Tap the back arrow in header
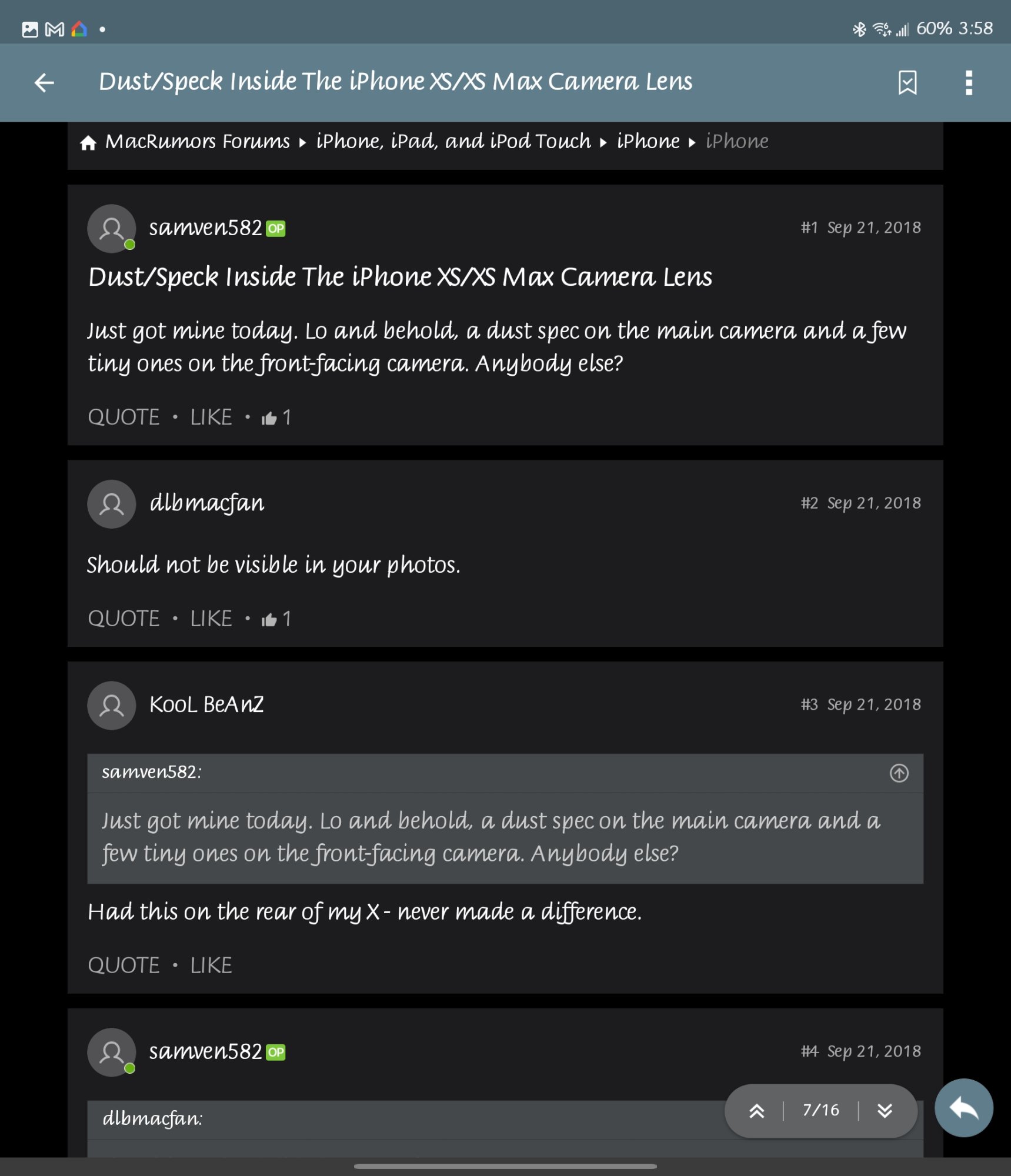Screen dimensions: 1011x1176 tap(44, 83)
